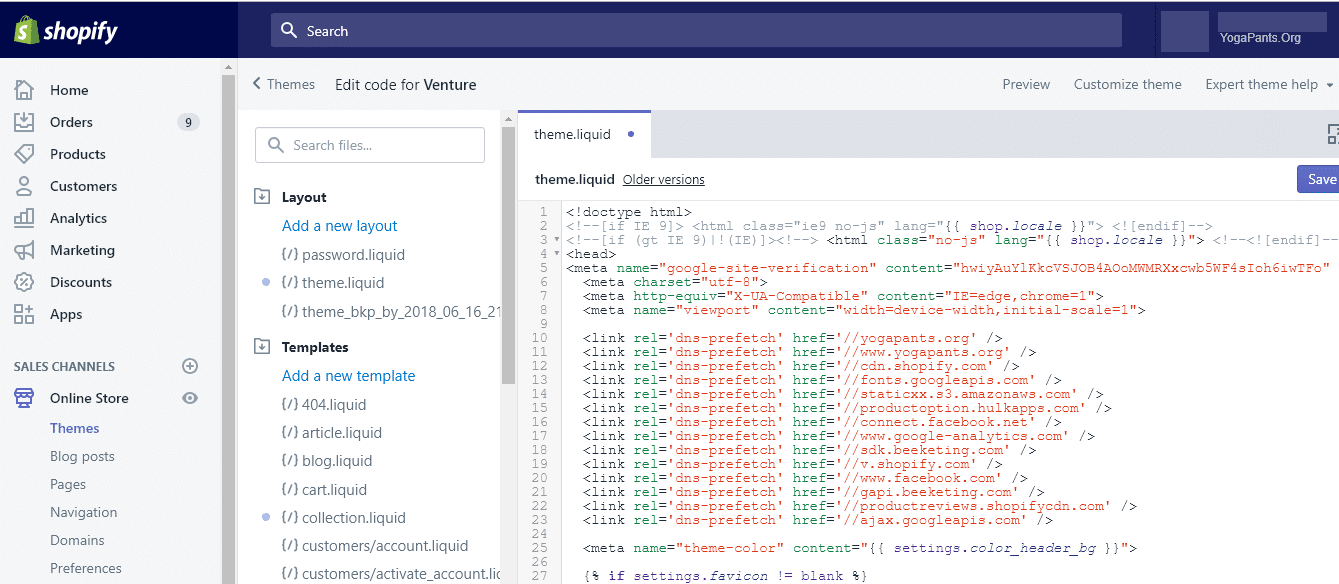
Task: Click the main Search field
Action: pyautogui.click(x=696, y=31)
